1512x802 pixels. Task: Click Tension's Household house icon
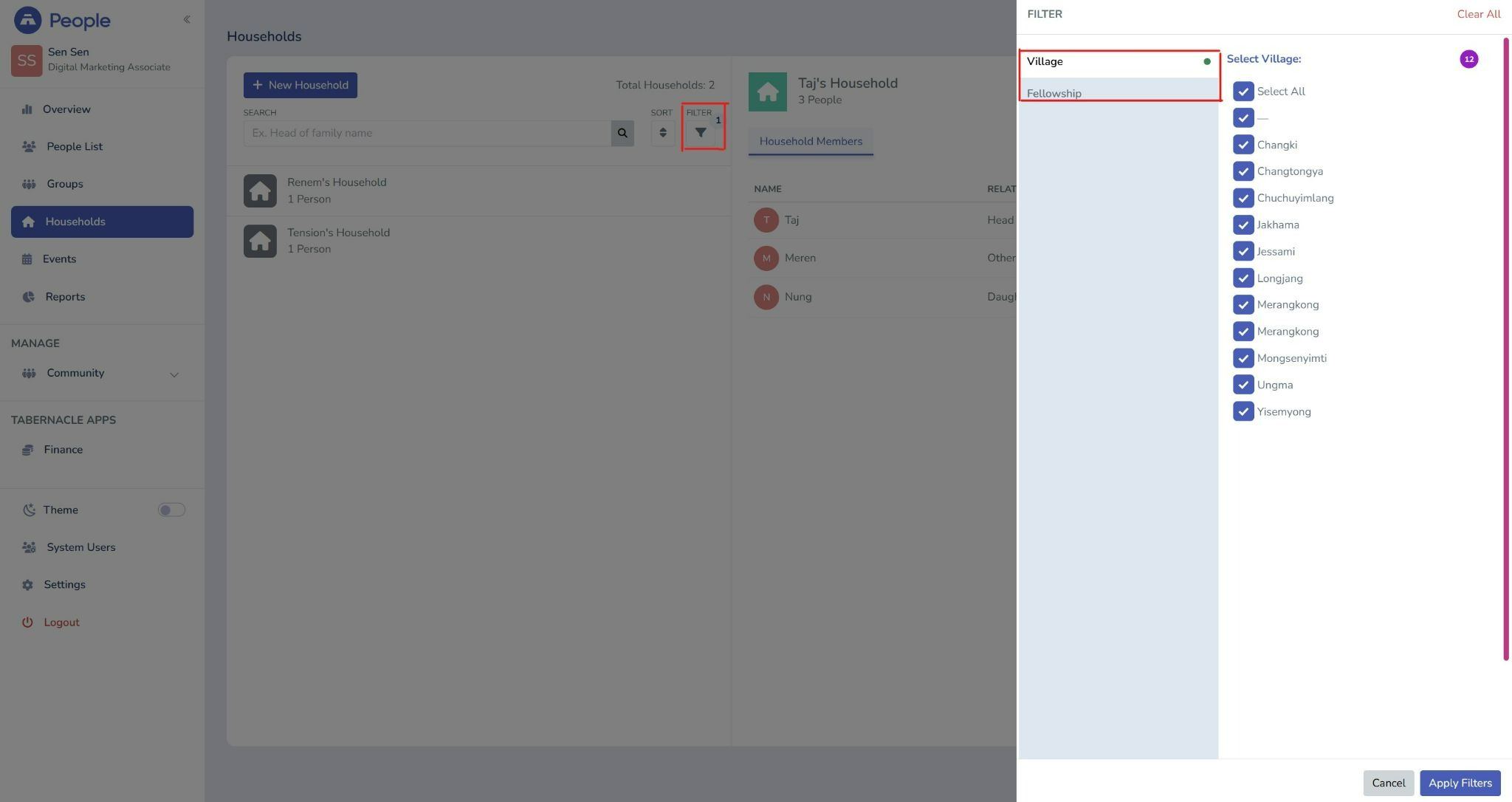tap(260, 241)
